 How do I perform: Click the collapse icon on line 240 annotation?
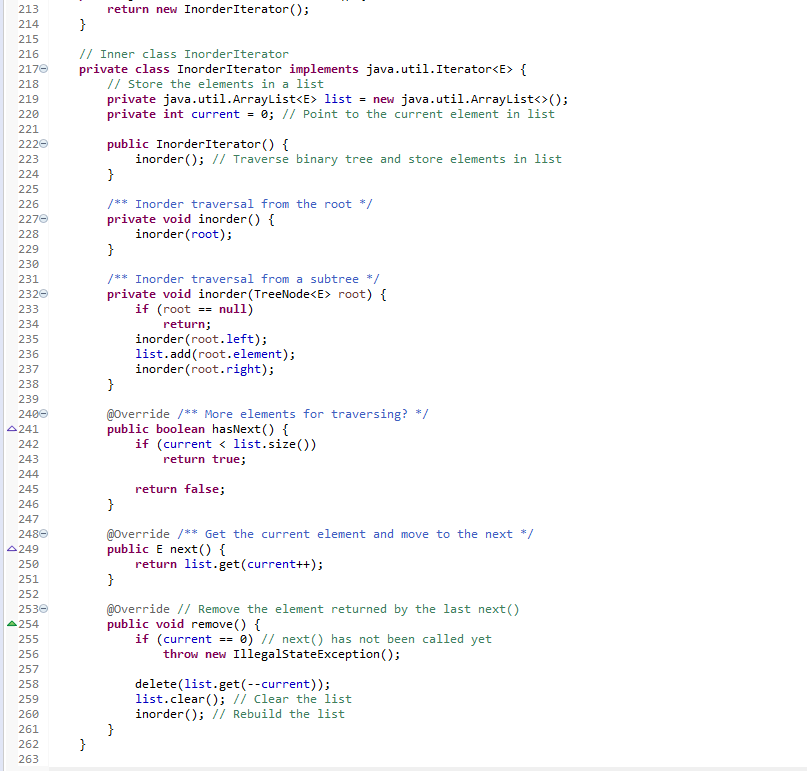coord(44,413)
